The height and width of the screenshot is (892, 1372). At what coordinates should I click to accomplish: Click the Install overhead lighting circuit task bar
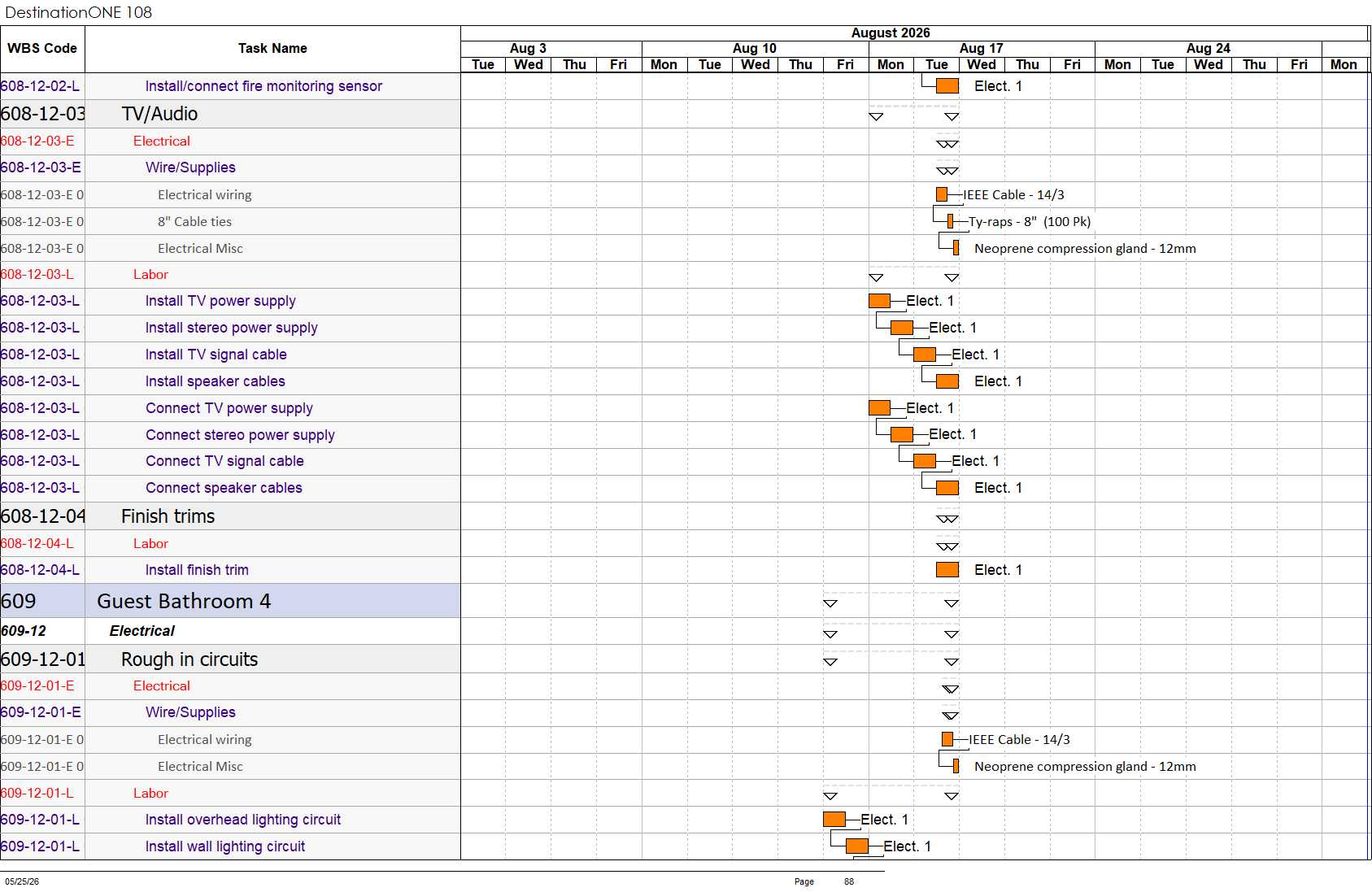[x=834, y=820]
